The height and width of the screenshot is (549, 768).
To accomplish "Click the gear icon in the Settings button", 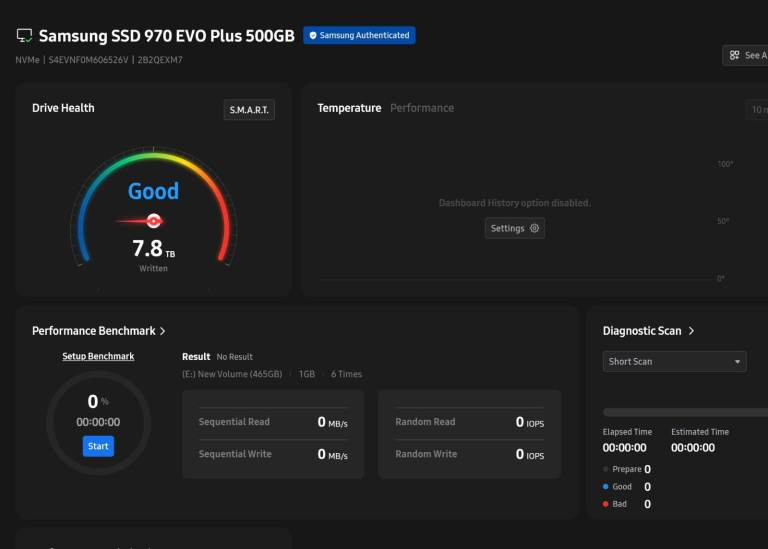I will tap(535, 228).
